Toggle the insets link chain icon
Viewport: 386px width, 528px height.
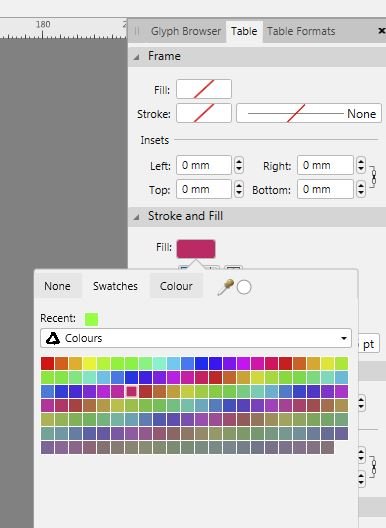(373, 177)
